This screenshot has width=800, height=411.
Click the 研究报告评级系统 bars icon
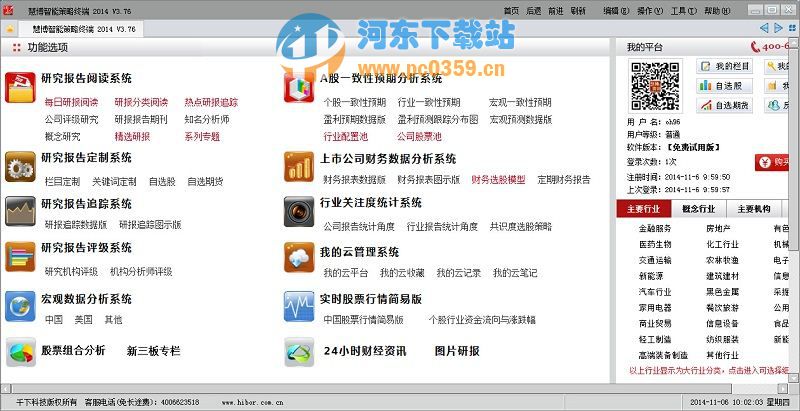click(20, 256)
